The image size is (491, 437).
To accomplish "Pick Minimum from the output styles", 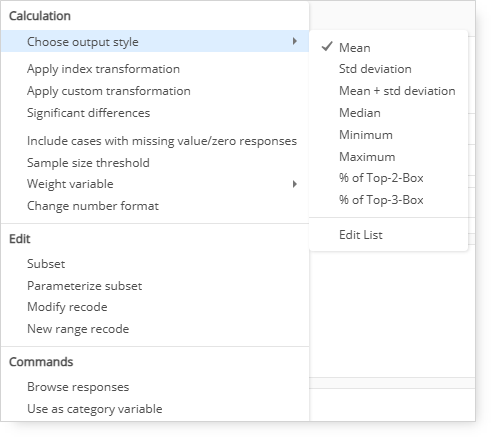I will (366, 135).
